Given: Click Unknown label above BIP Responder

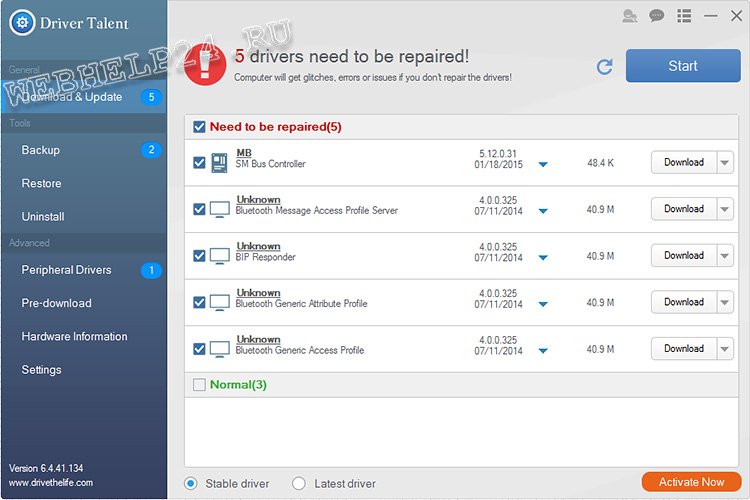Looking at the screenshot, I should tap(258, 246).
